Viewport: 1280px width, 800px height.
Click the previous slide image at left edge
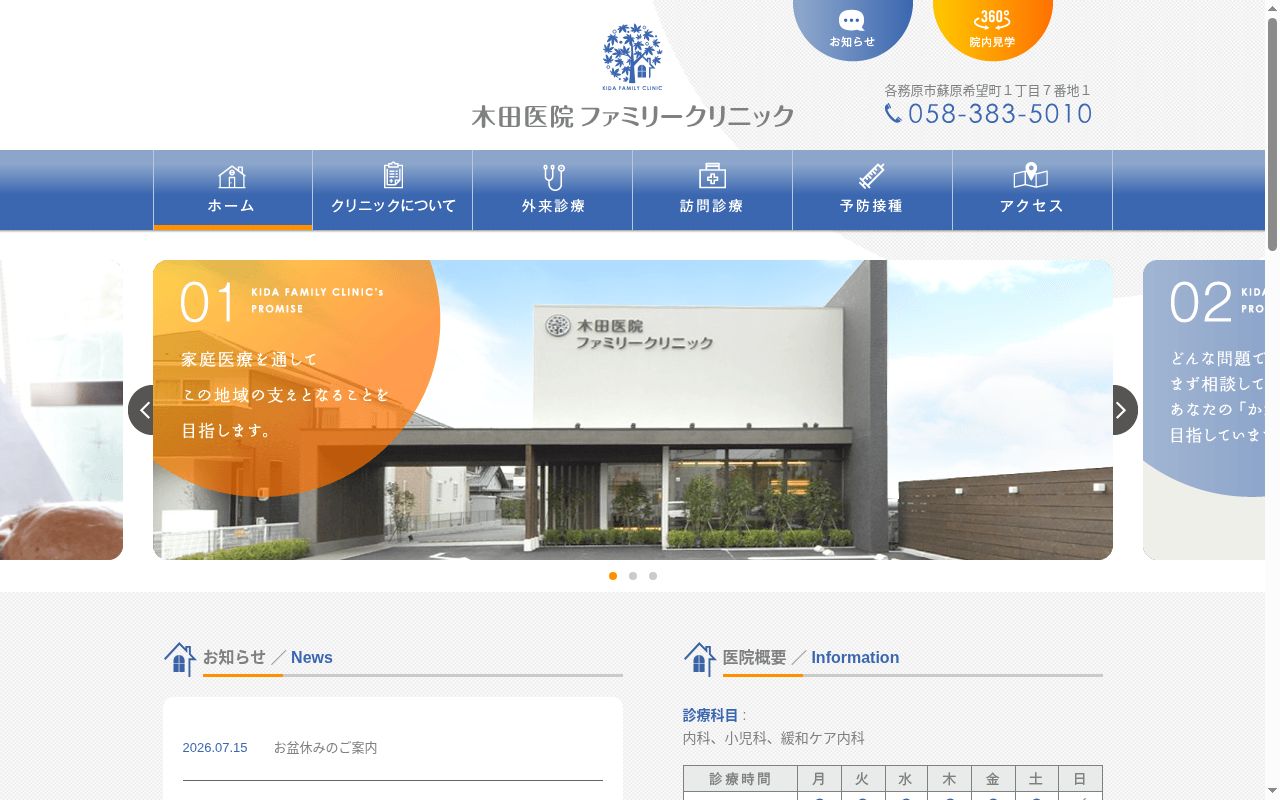[x=61, y=410]
